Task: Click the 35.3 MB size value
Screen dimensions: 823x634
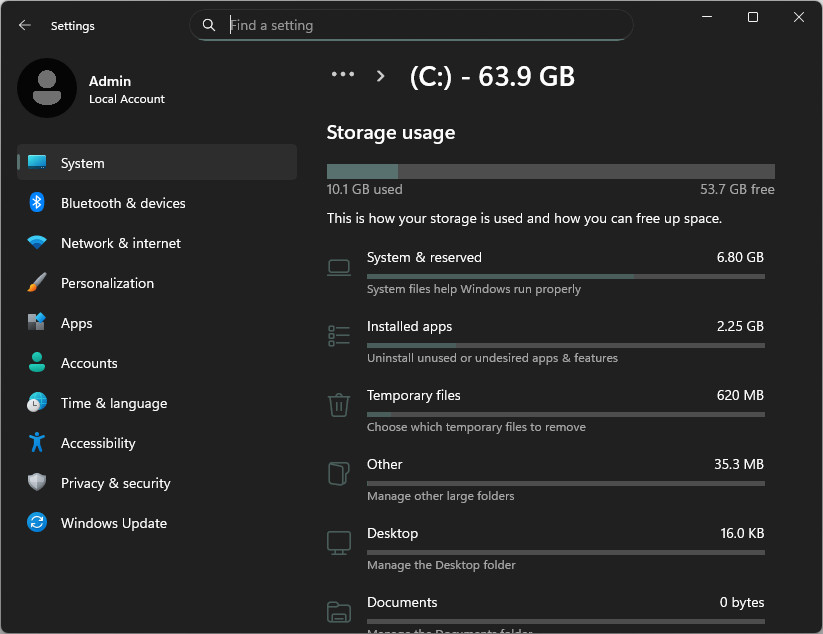Action: tap(739, 464)
